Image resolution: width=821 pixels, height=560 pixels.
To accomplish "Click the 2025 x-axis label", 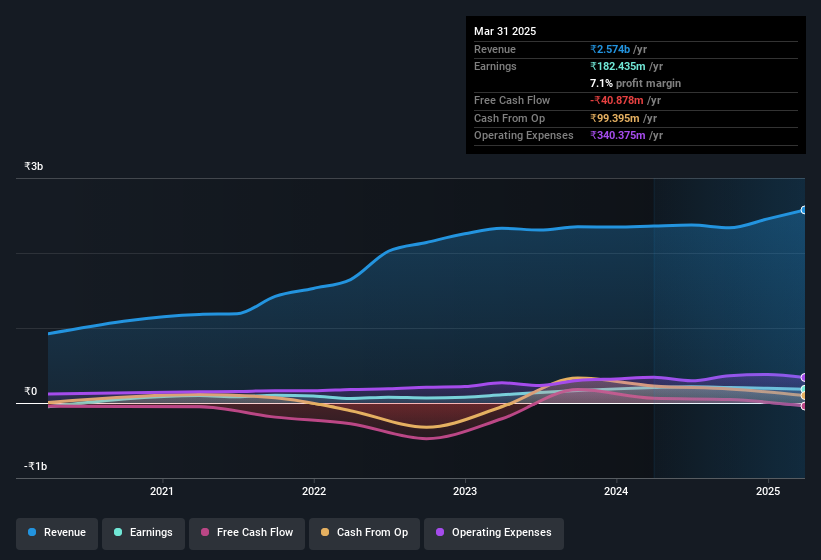I will click(768, 491).
